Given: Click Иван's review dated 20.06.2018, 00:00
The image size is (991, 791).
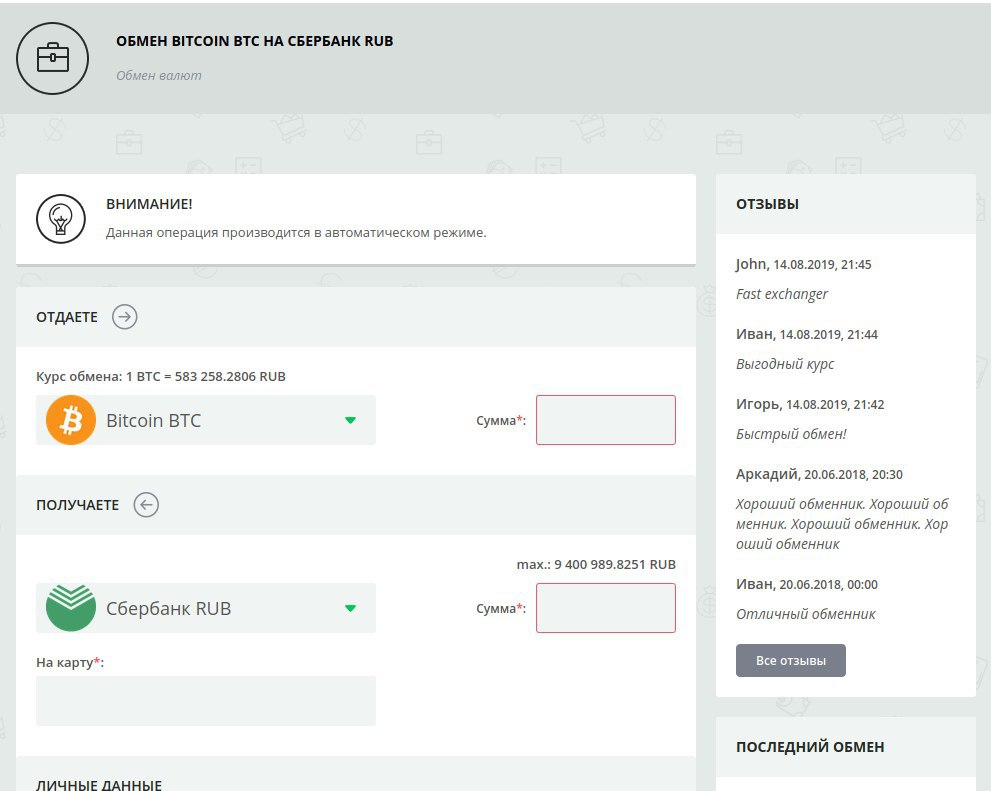Looking at the screenshot, I should [806, 584].
